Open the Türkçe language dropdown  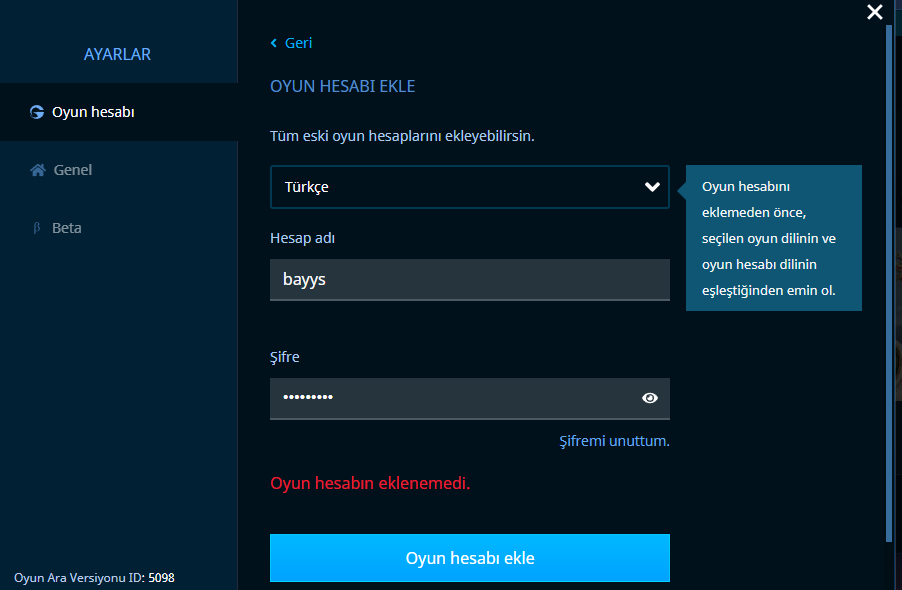point(469,187)
